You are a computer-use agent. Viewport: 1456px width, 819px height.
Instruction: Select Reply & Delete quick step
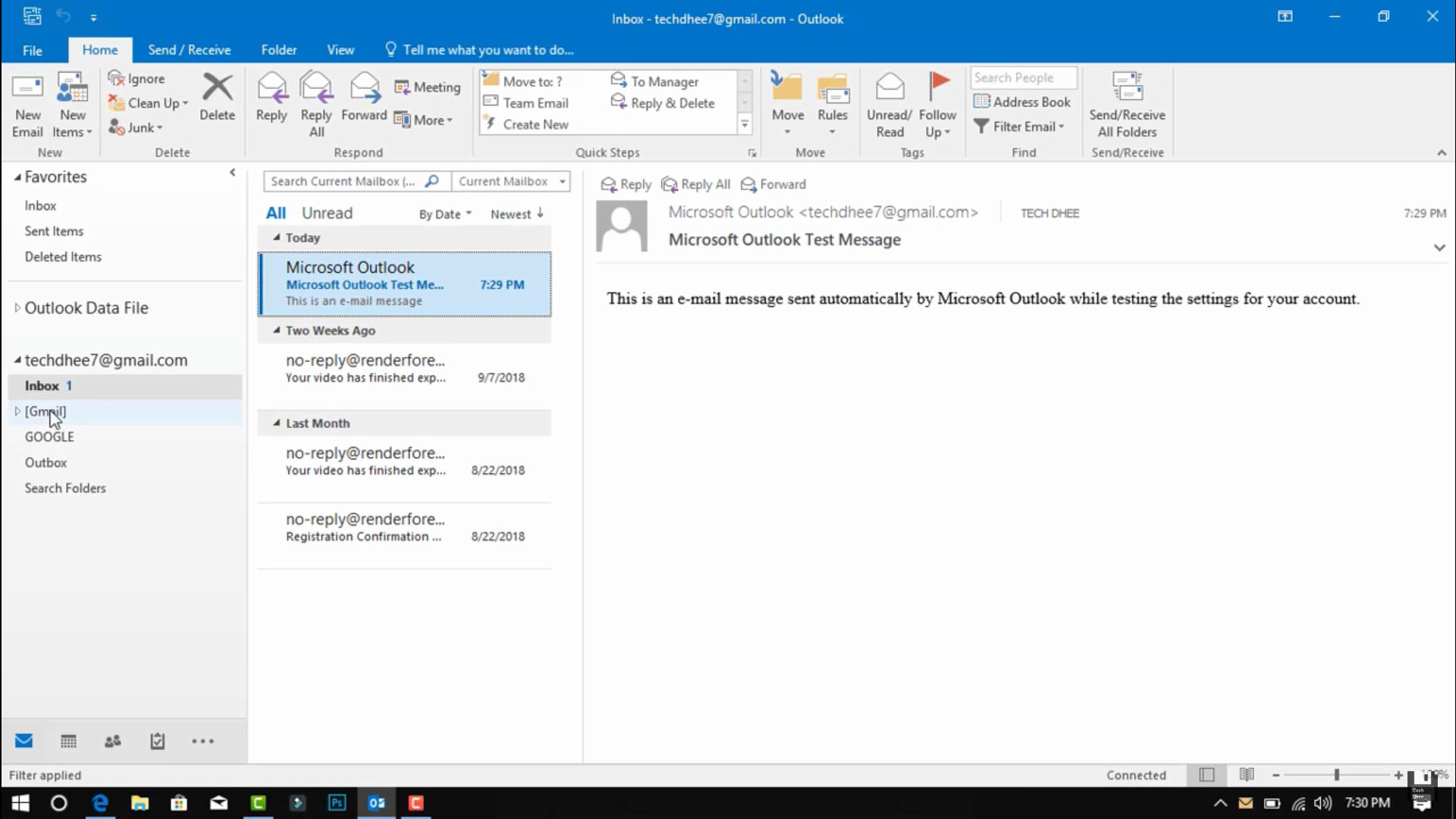(663, 102)
